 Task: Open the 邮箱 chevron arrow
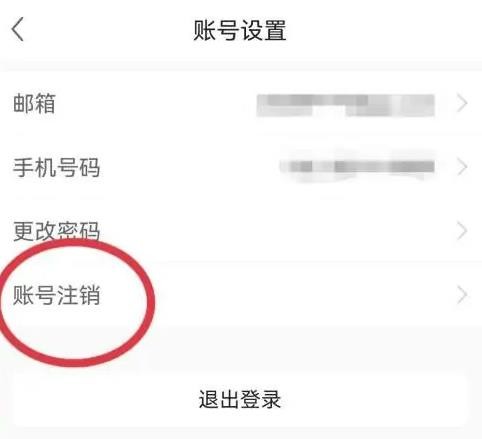[x=462, y=104]
